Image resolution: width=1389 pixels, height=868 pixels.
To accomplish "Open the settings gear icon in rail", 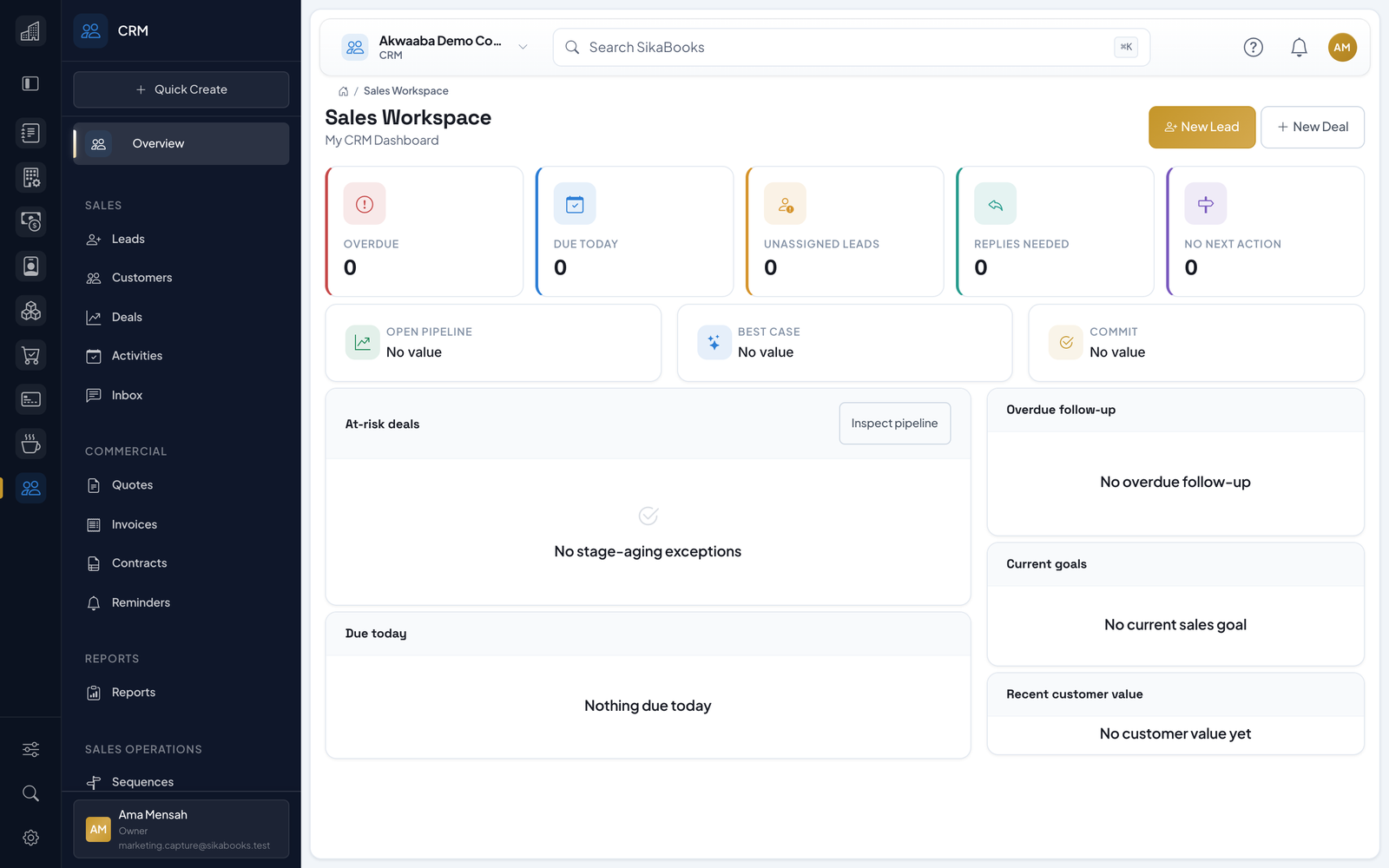I will point(30,838).
